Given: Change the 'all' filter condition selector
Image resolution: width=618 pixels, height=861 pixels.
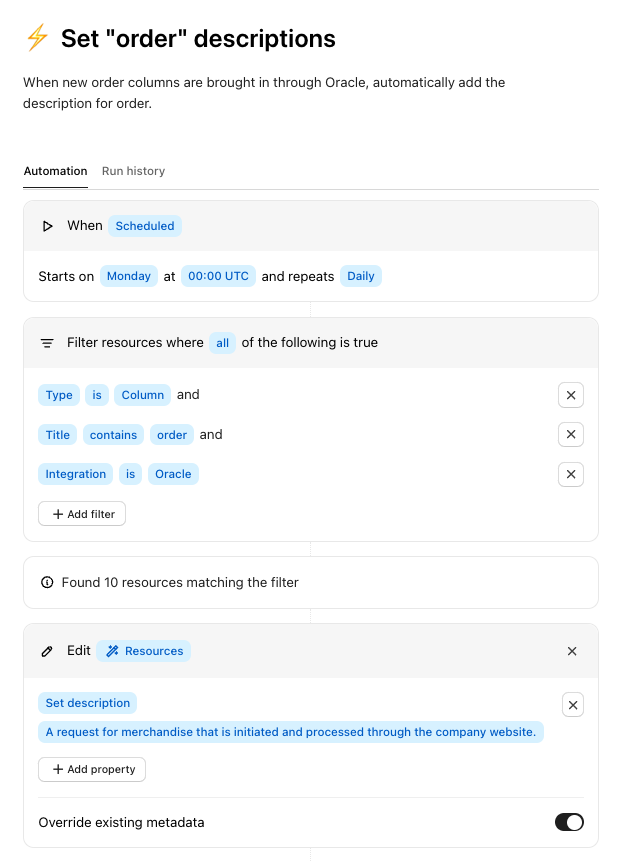Looking at the screenshot, I should click(222, 343).
